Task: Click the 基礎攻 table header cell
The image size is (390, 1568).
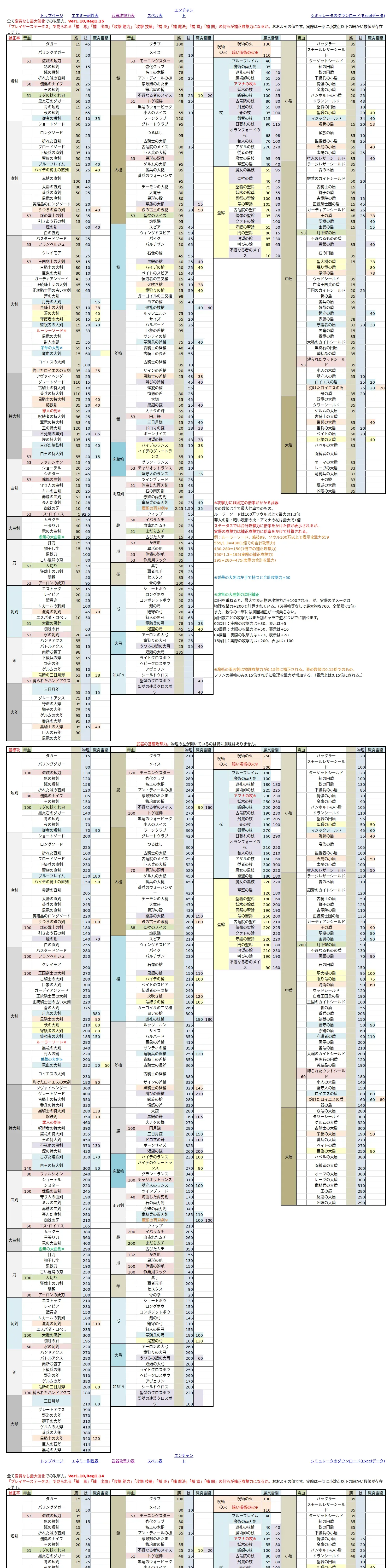Action: (x=14, y=751)
